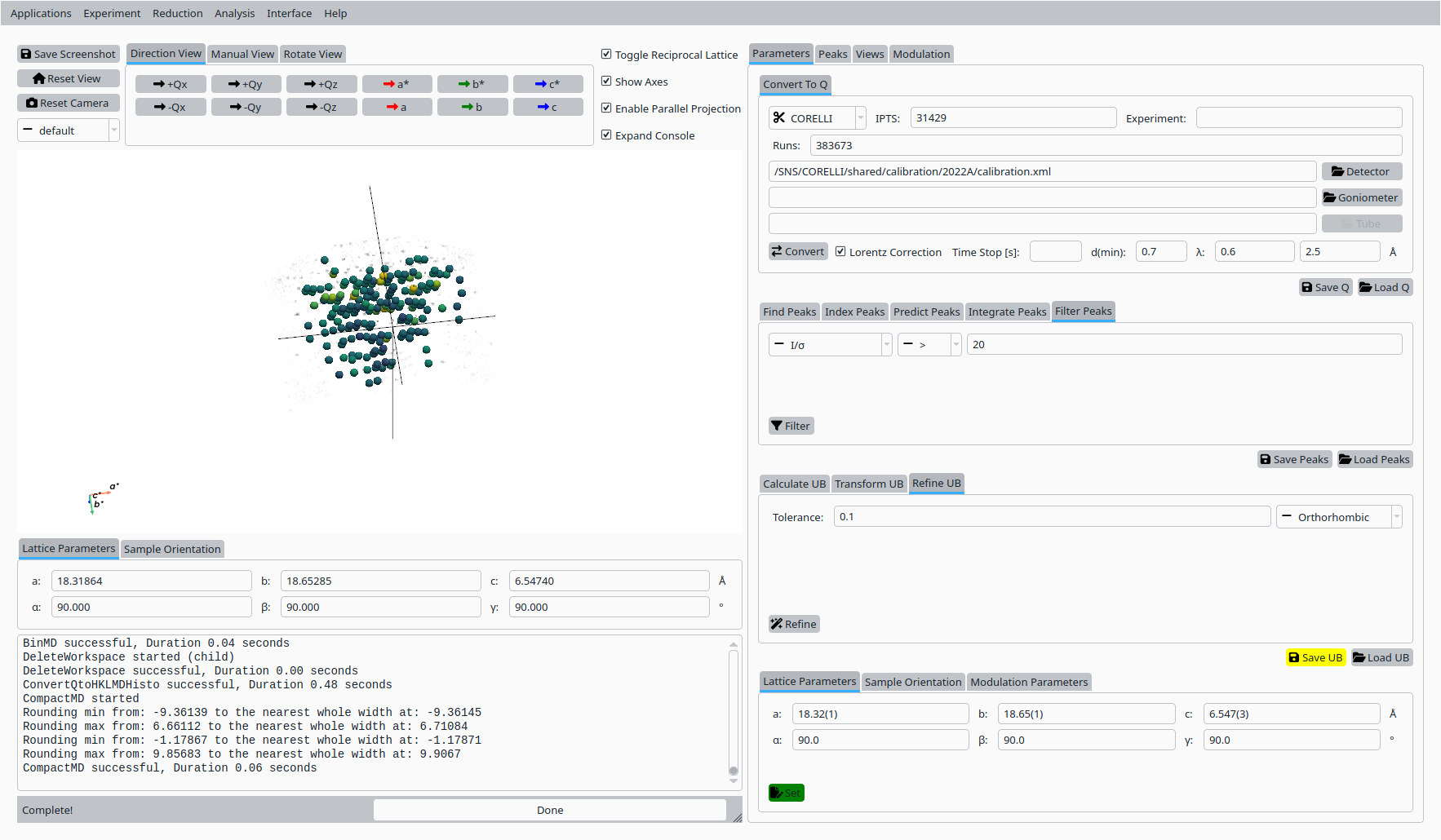
Task: Orient view along blue c* direction
Action: click(x=548, y=84)
